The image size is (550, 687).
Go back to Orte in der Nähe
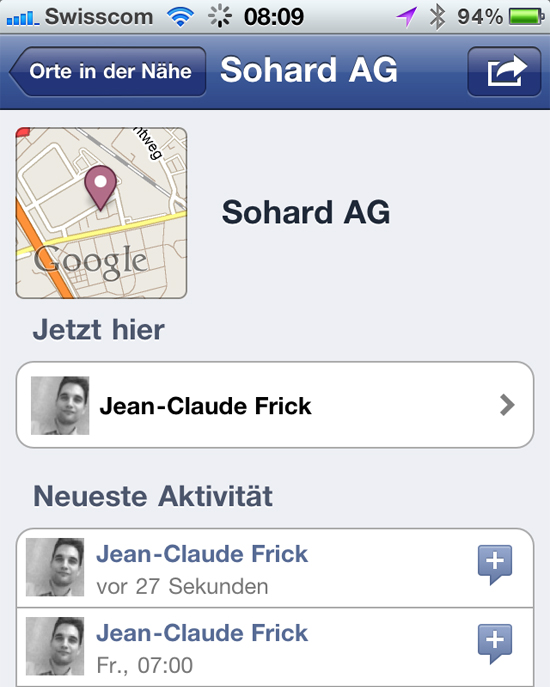(x=108, y=71)
